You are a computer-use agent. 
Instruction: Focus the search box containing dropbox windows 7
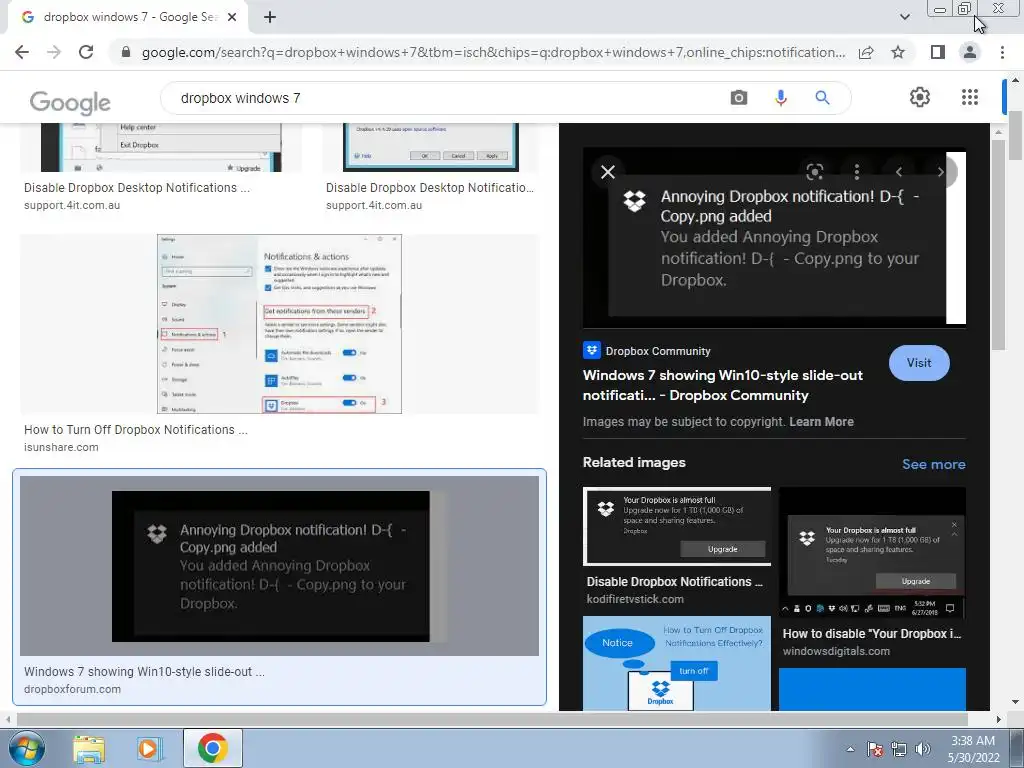pos(444,98)
